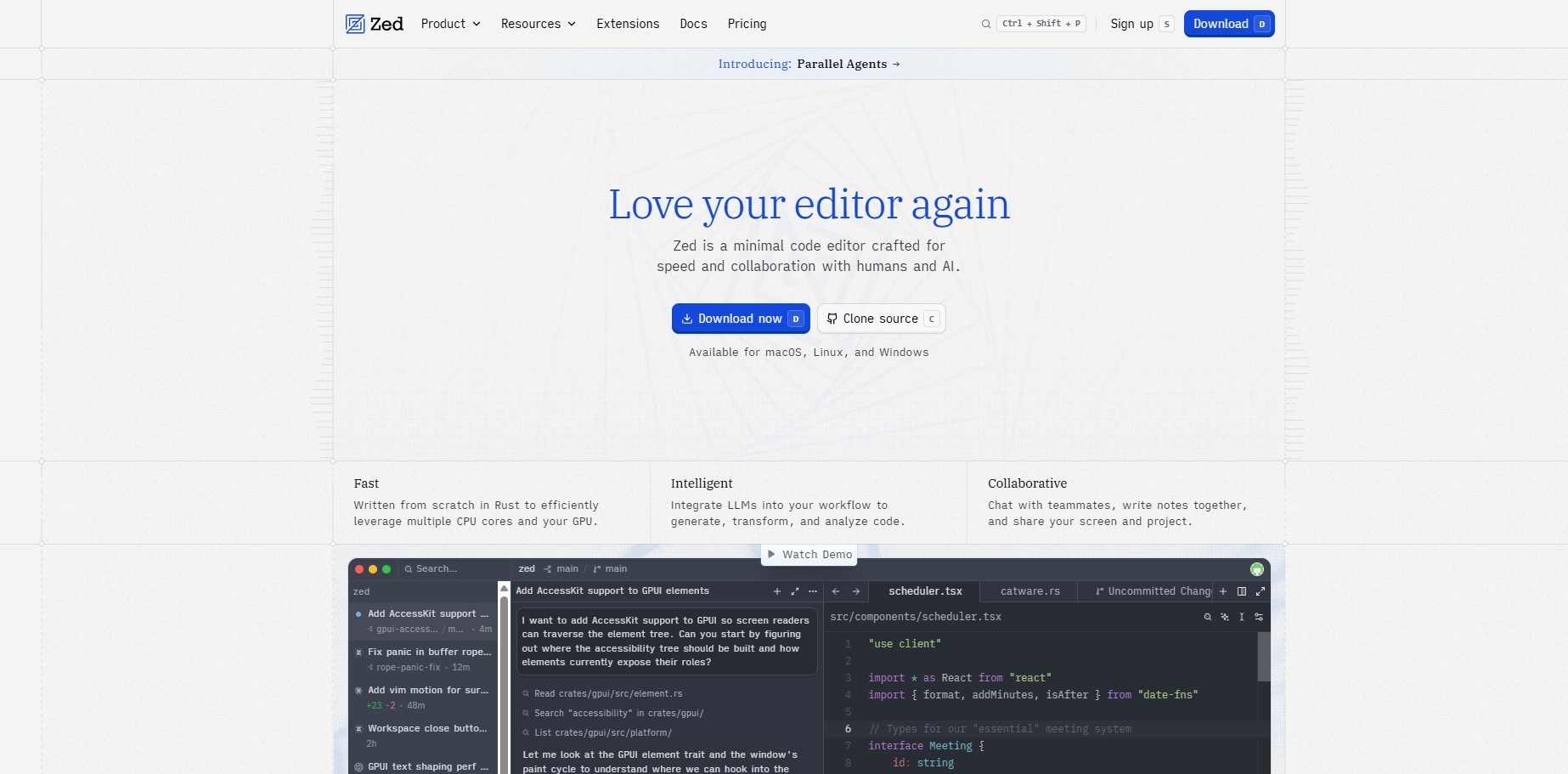Click the branch icon before gpui-access
1568x774 pixels.
[370, 629]
